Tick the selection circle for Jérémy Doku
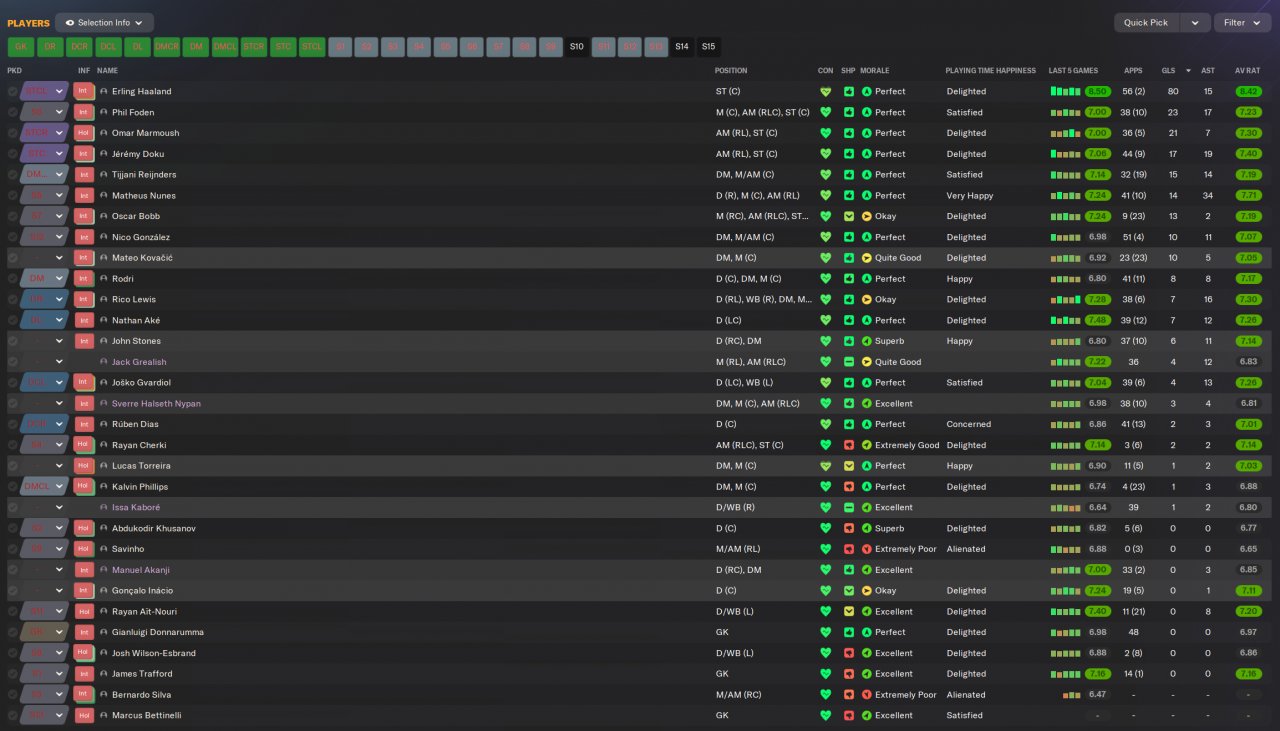The image size is (1280, 731). tap(13, 154)
